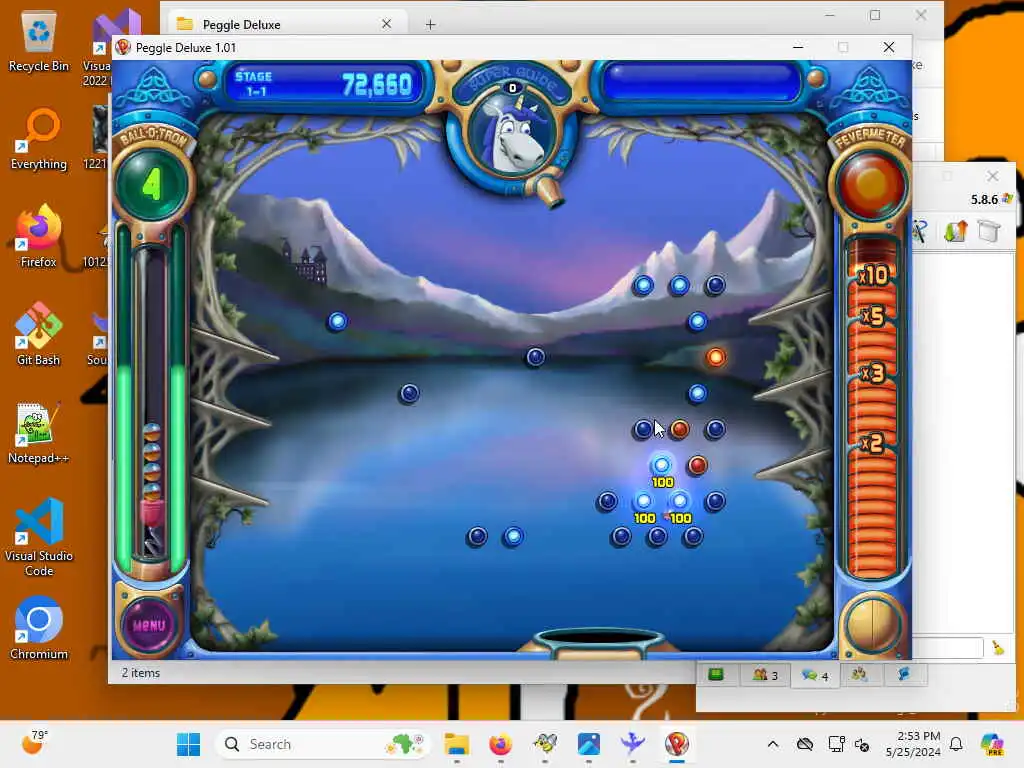
Task: Click the leftmost lit blue peg
Action: pos(338,321)
